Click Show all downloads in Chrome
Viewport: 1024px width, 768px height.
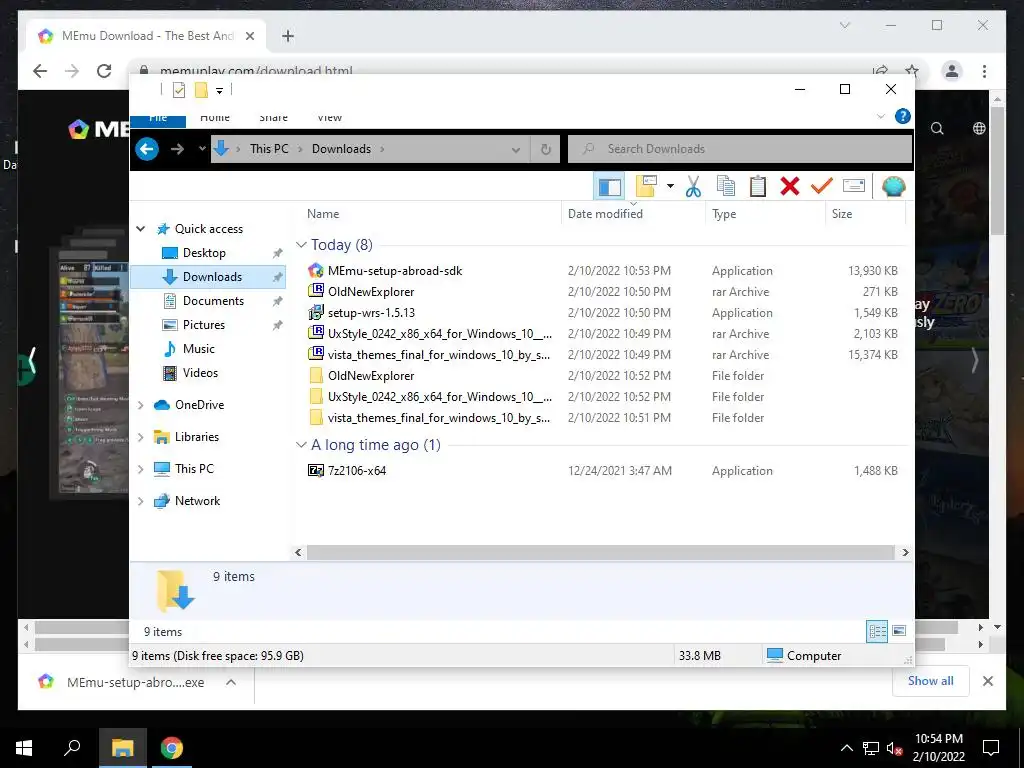point(931,680)
